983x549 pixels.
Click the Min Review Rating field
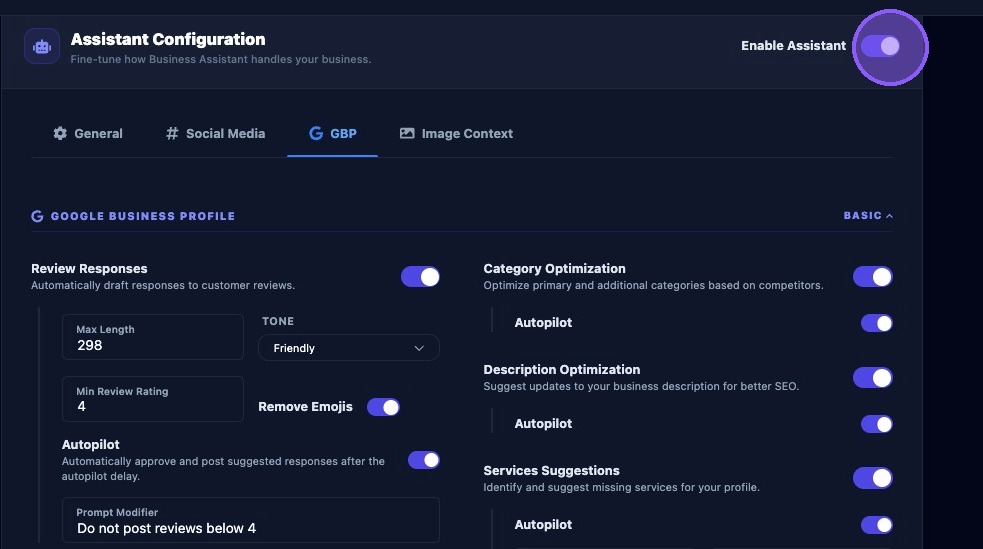153,399
